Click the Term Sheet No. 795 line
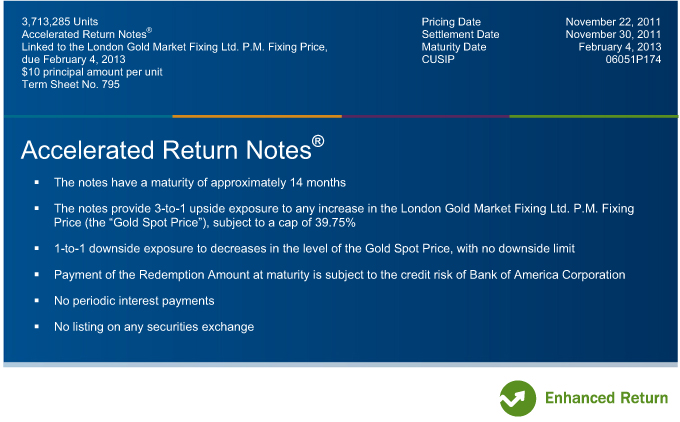 (x=71, y=85)
